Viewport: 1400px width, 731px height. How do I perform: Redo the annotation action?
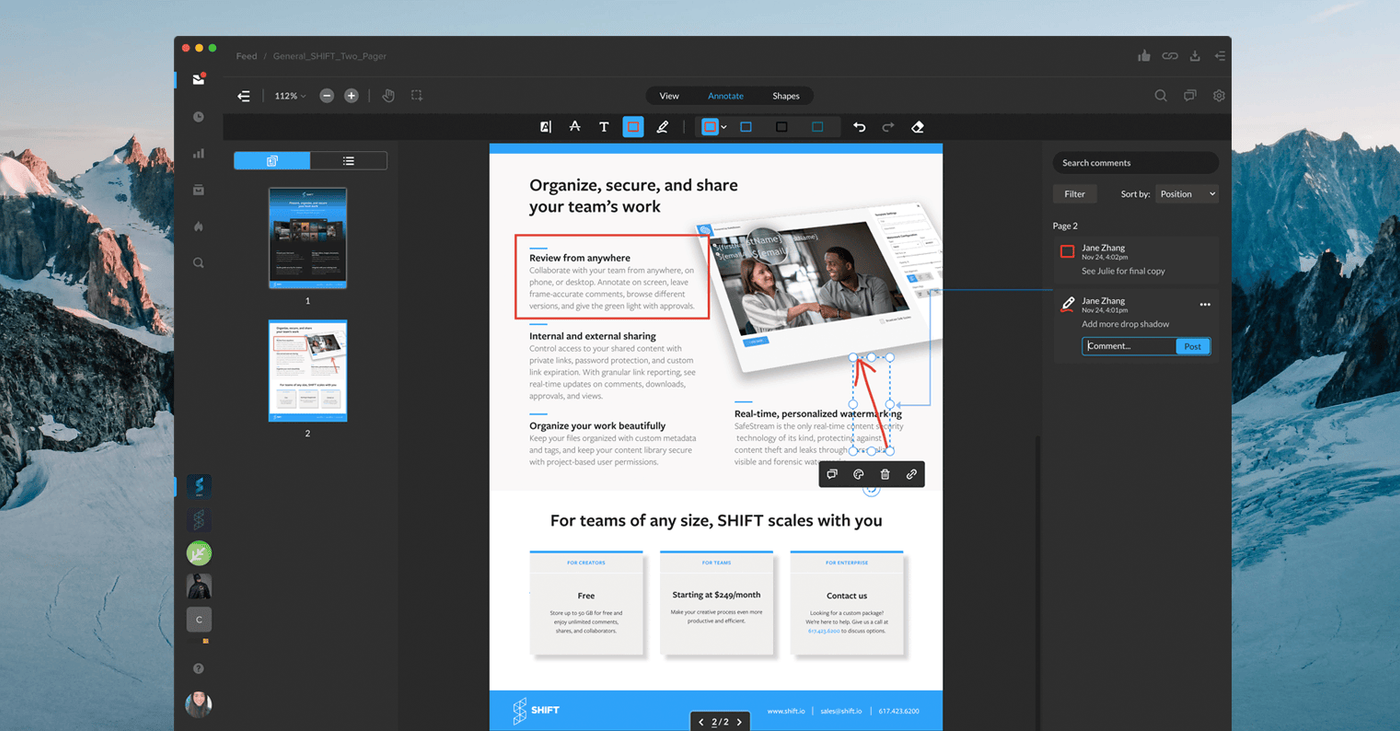coord(888,127)
